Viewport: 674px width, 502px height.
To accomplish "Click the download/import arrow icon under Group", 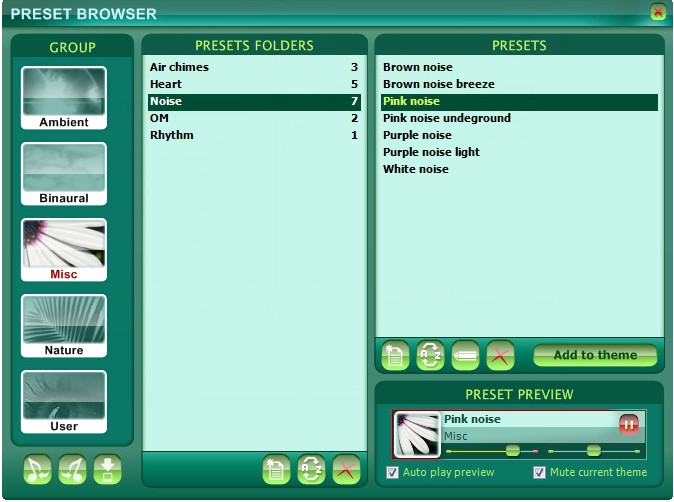I will (107, 469).
